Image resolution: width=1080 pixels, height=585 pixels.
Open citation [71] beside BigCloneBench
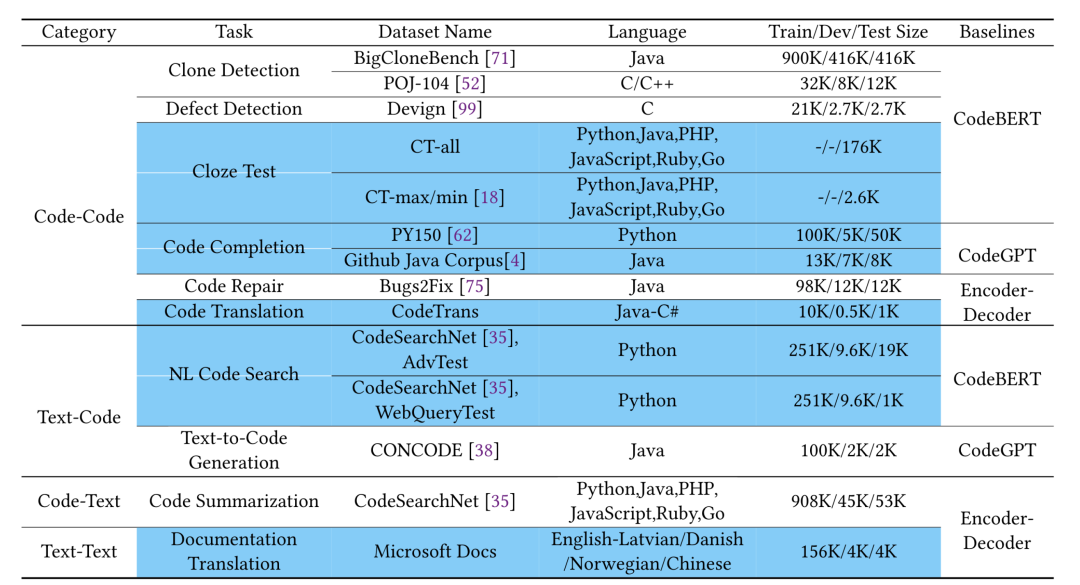pos(500,58)
